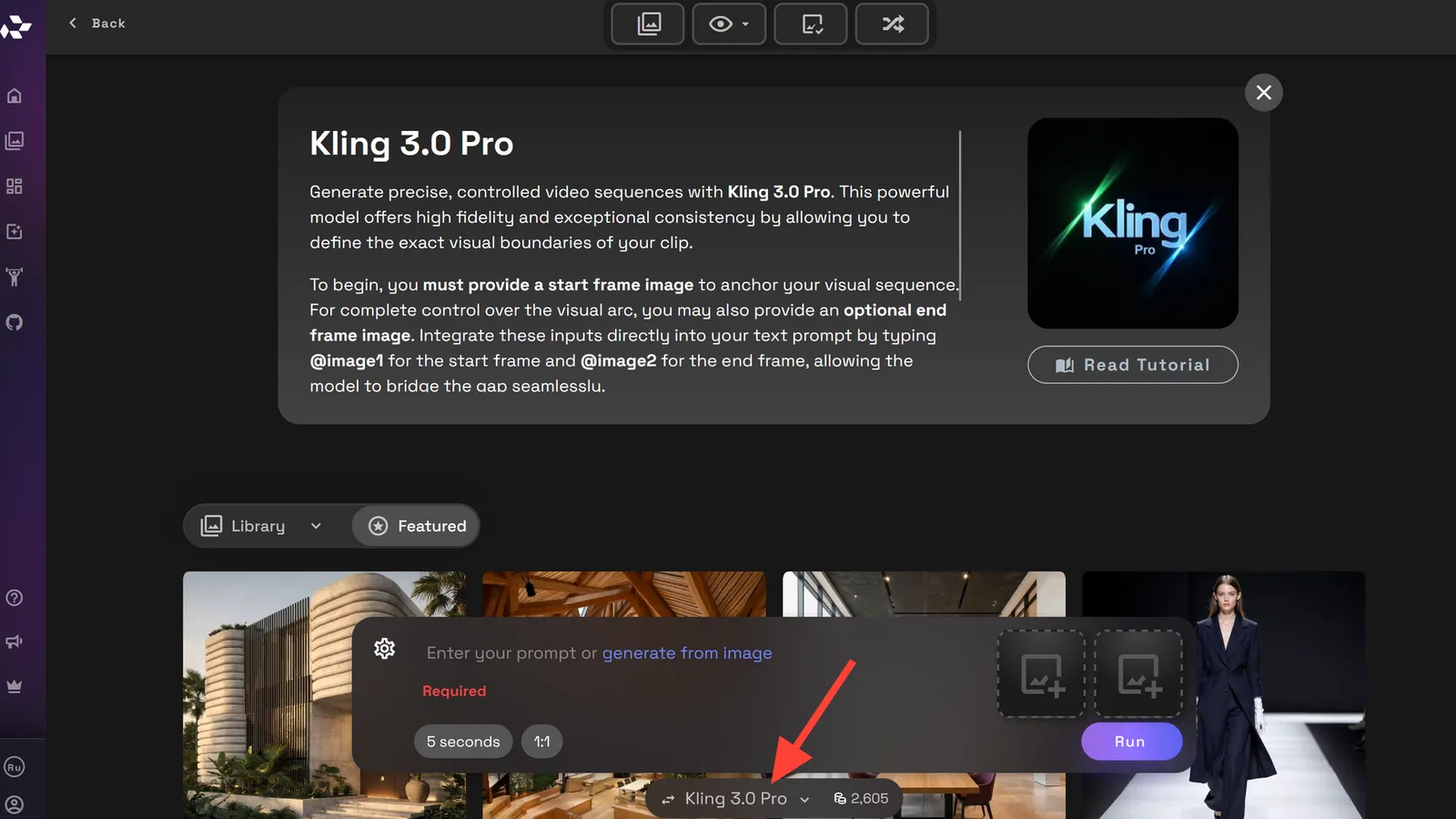Open the GitHub icon in sidebar
This screenshot has height=819, width=1456.
click(15, 322)
